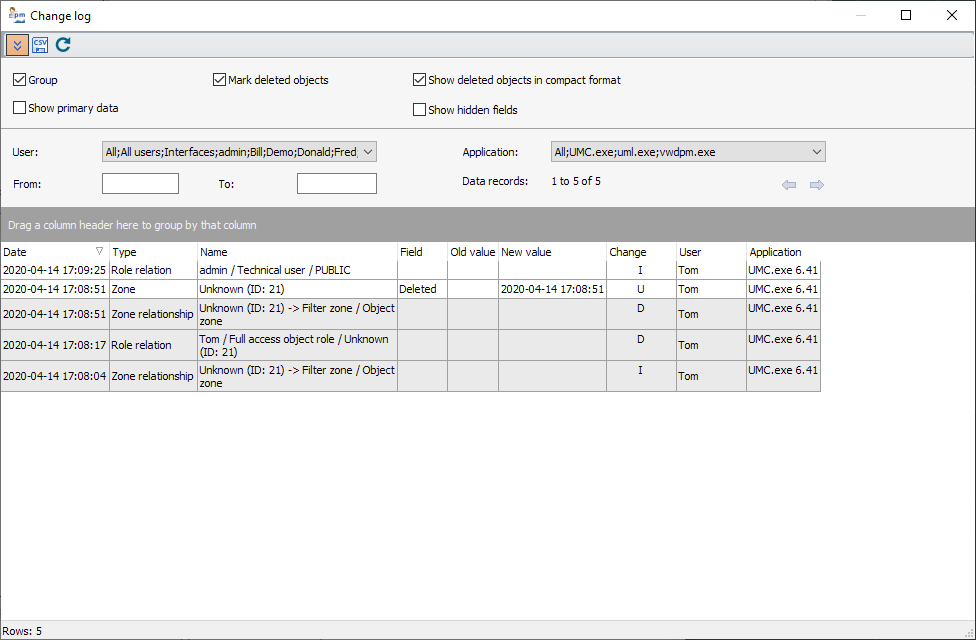Go to previous data records page arrow
Viewport: 976px width, 640px height.
pos(789,185)
